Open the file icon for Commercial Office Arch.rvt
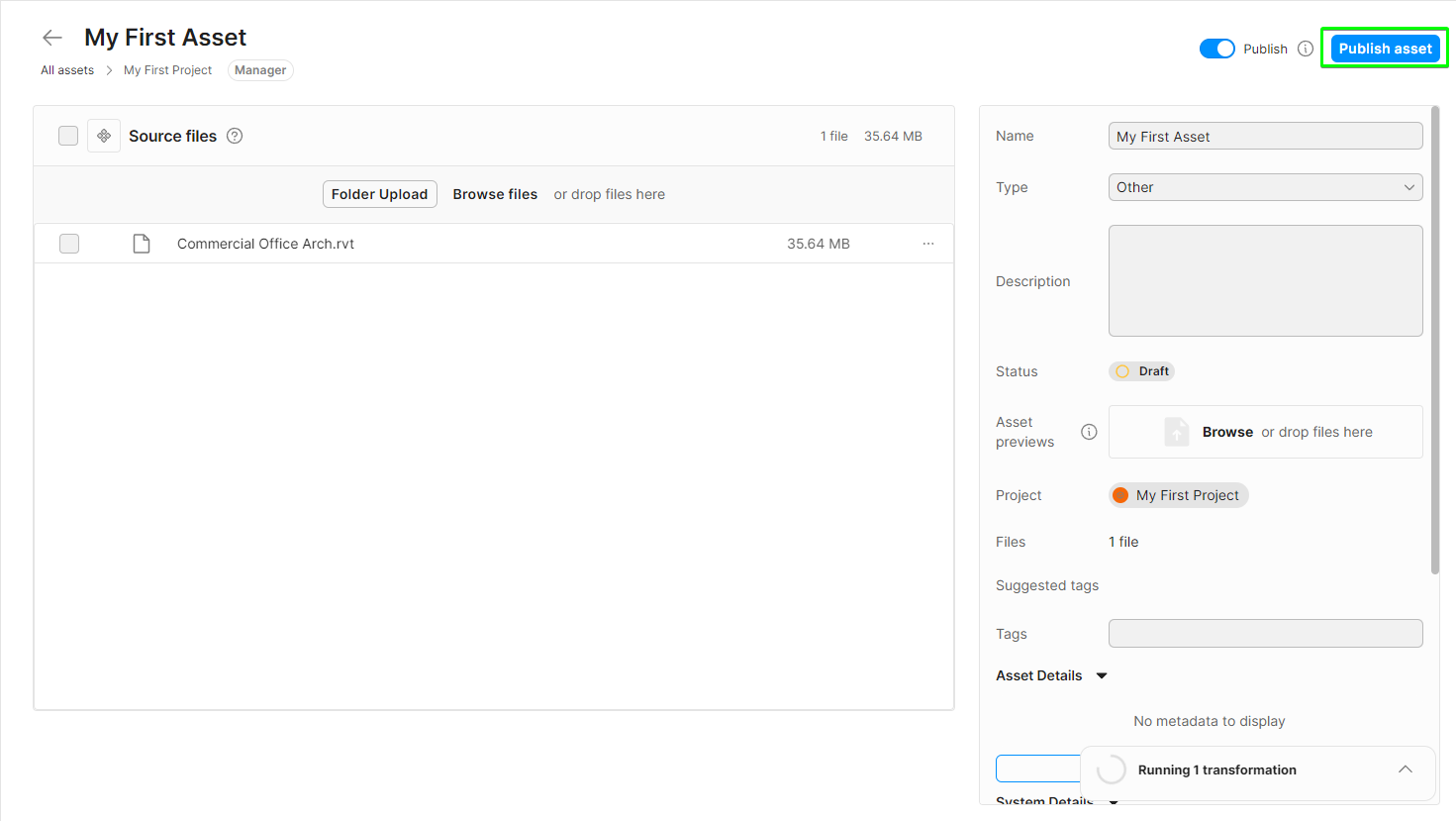This screenshot has height=821, width=1456. pos(142,243)
